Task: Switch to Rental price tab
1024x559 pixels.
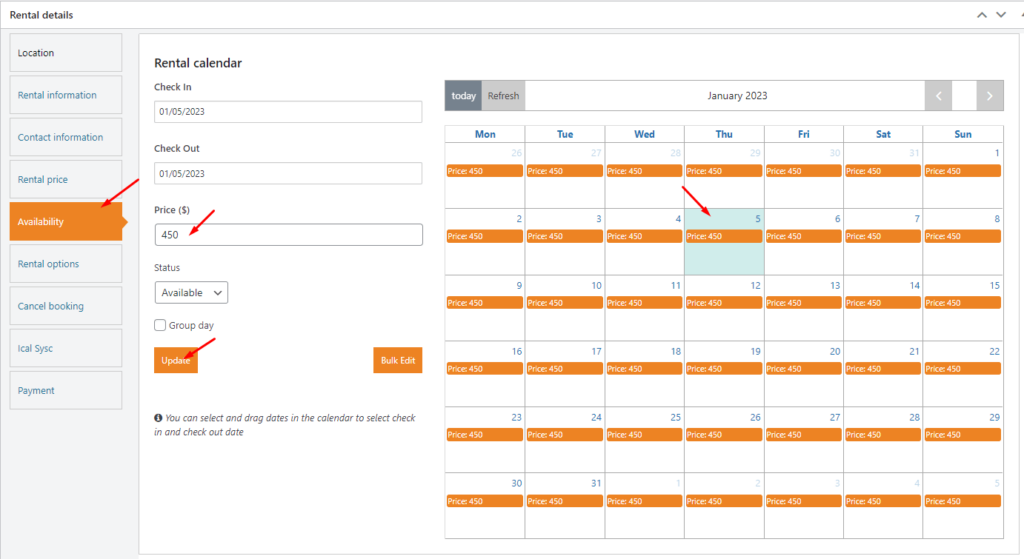Action: 65,180
